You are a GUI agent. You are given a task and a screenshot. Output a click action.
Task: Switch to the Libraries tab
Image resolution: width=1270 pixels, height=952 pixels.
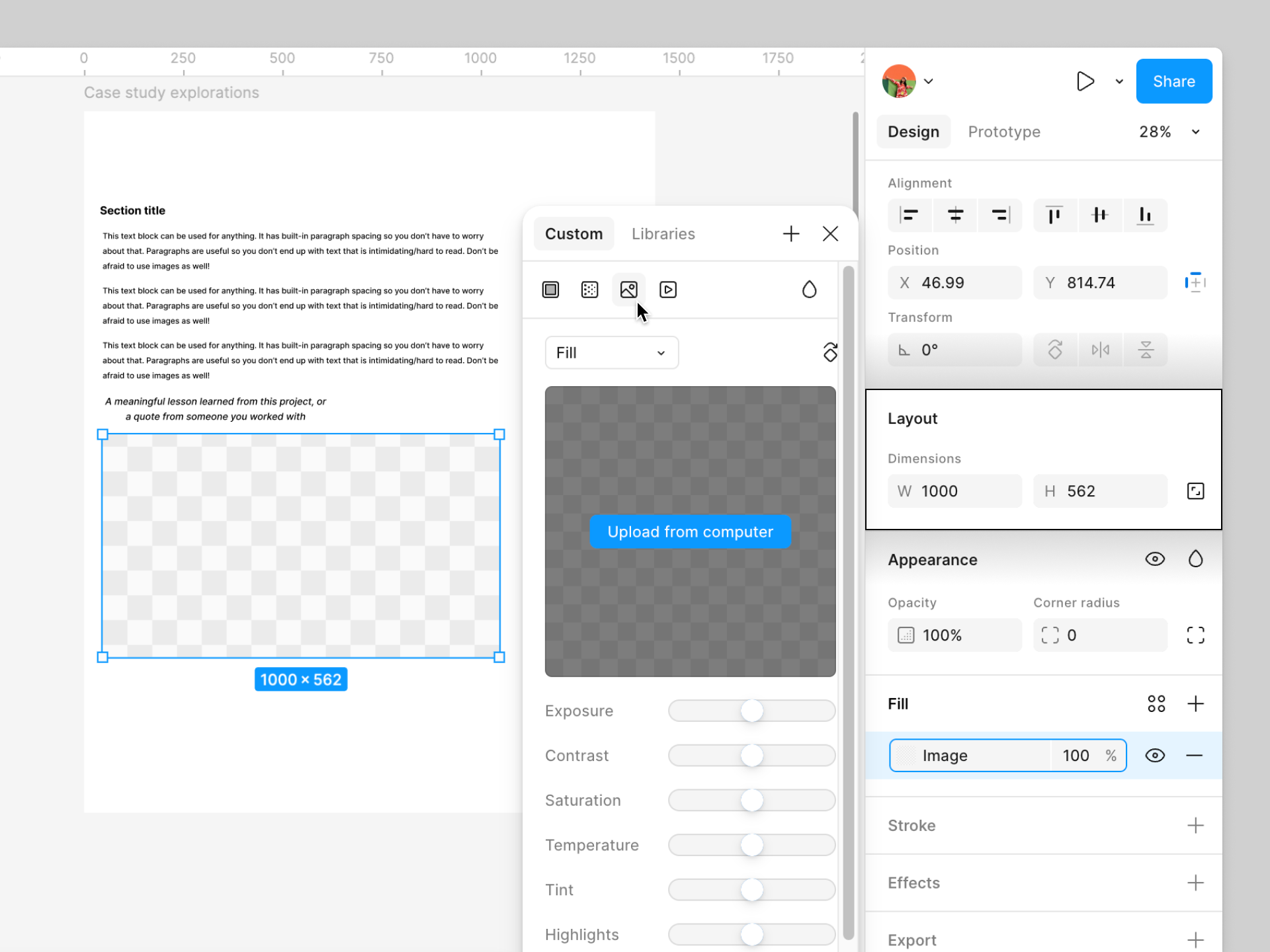pyautogui.click(x=663, y=234)
